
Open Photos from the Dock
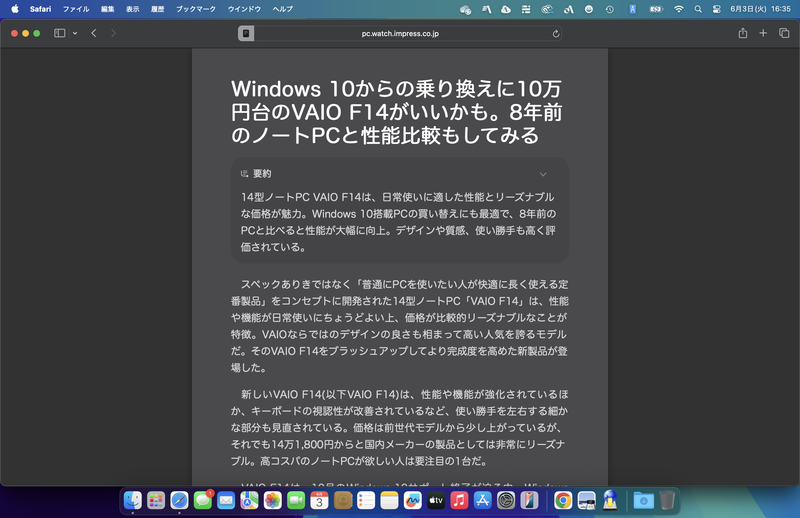[273, 500]
